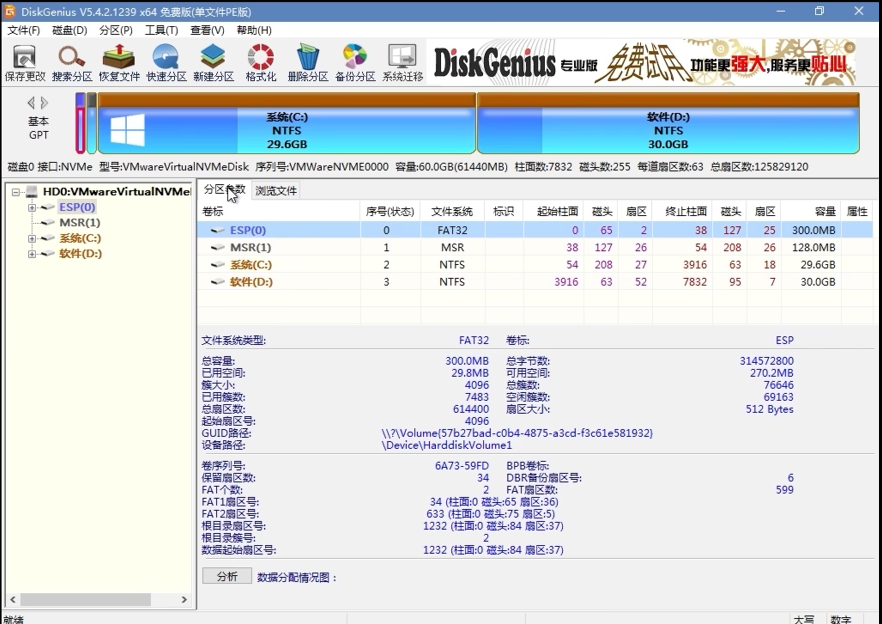Expand the 软件(D:) tree node
882x624 pixels.
pyautogui.click(x=32, y=254)
